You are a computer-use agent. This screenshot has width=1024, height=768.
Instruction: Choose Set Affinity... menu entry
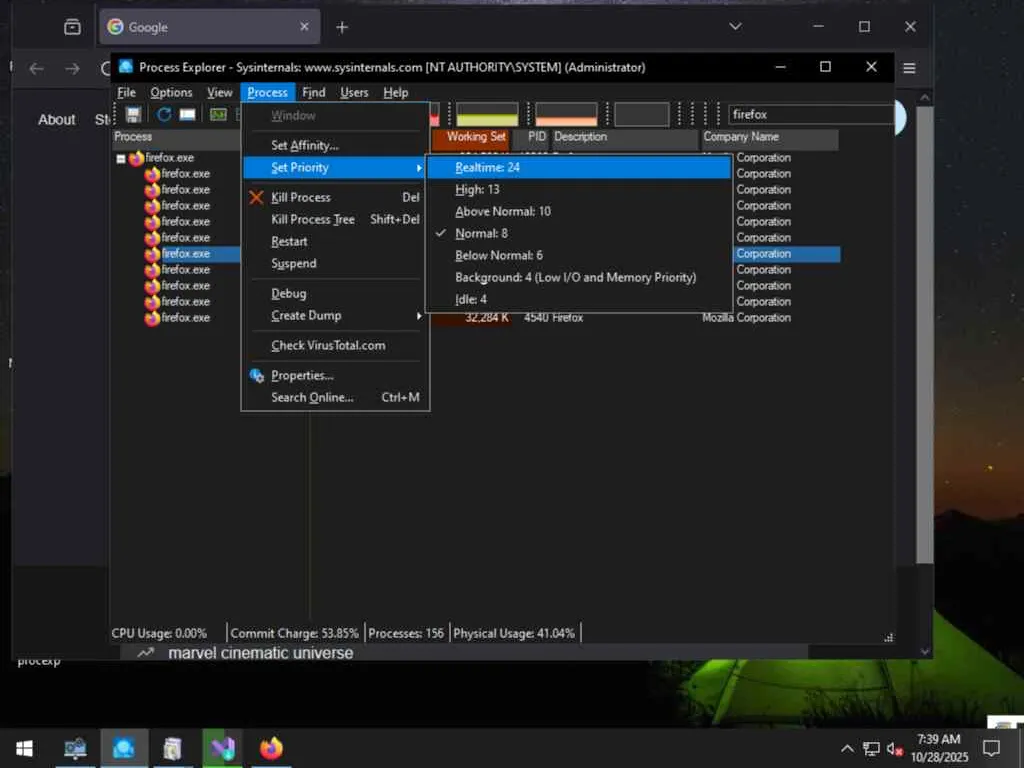(335, 146)
